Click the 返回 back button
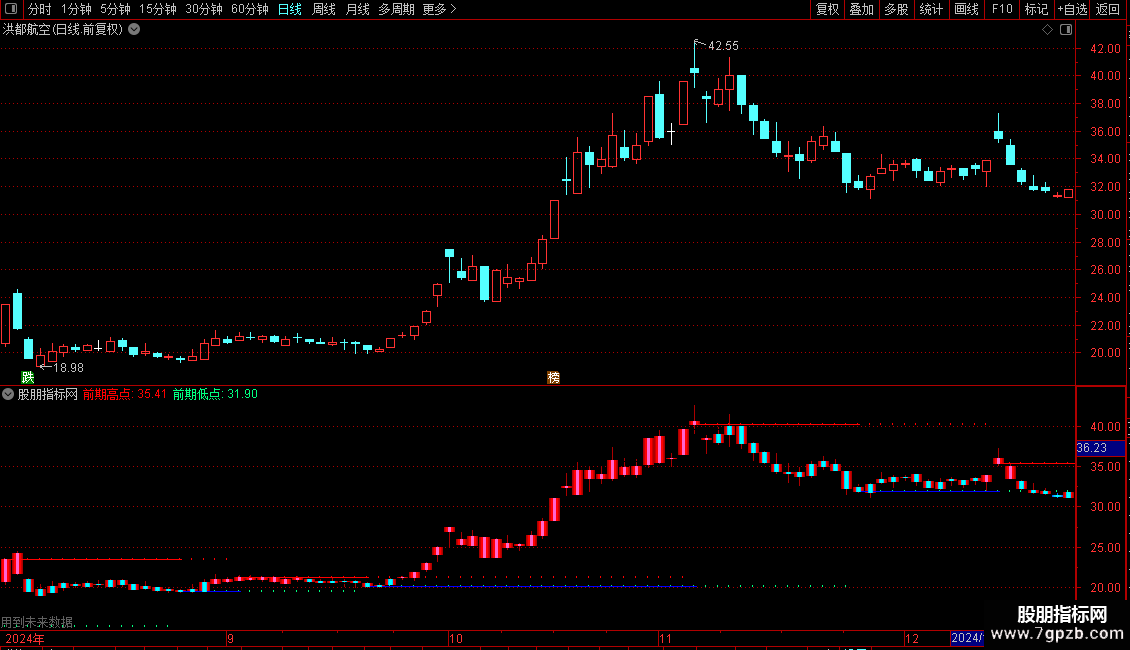This screenshot has width=1130, height=650. pos(1108,9)
